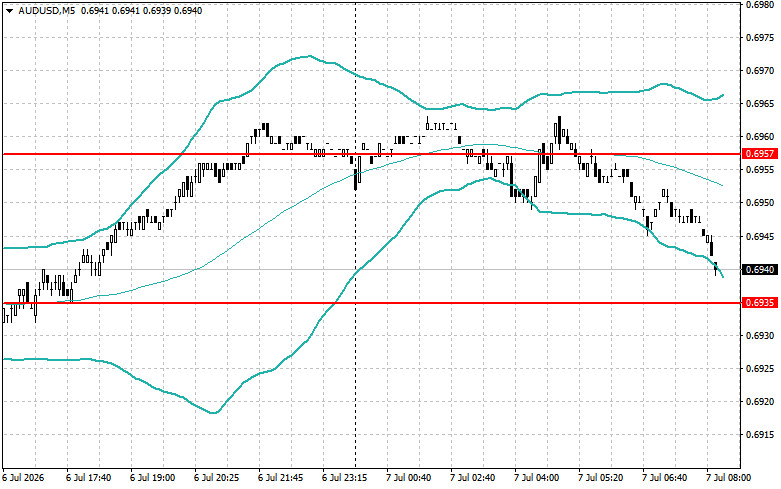
Task: Click the 6 Jul 20:25 time label
Action: coord(217,478)
